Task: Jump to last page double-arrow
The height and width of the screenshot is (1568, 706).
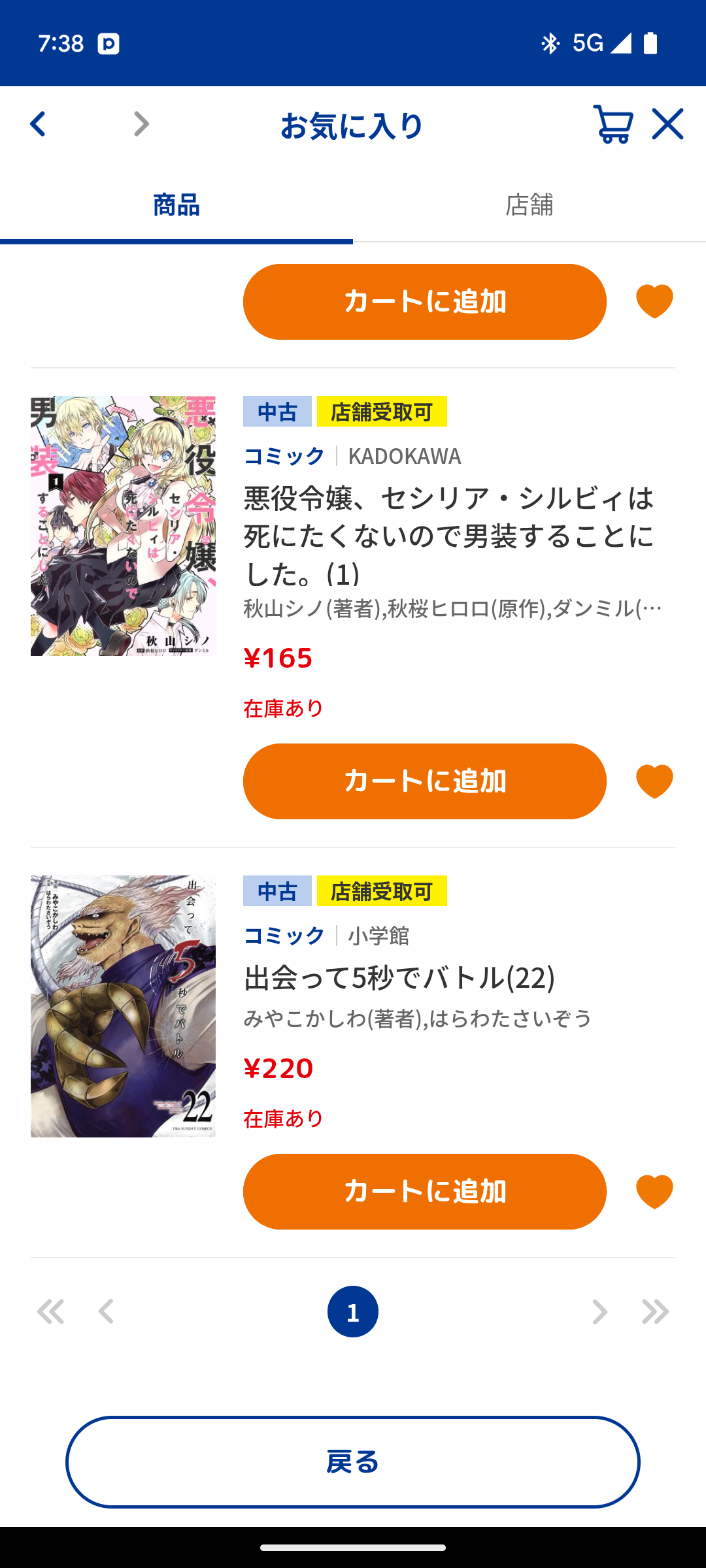Action: click(x=656, y=1312)
